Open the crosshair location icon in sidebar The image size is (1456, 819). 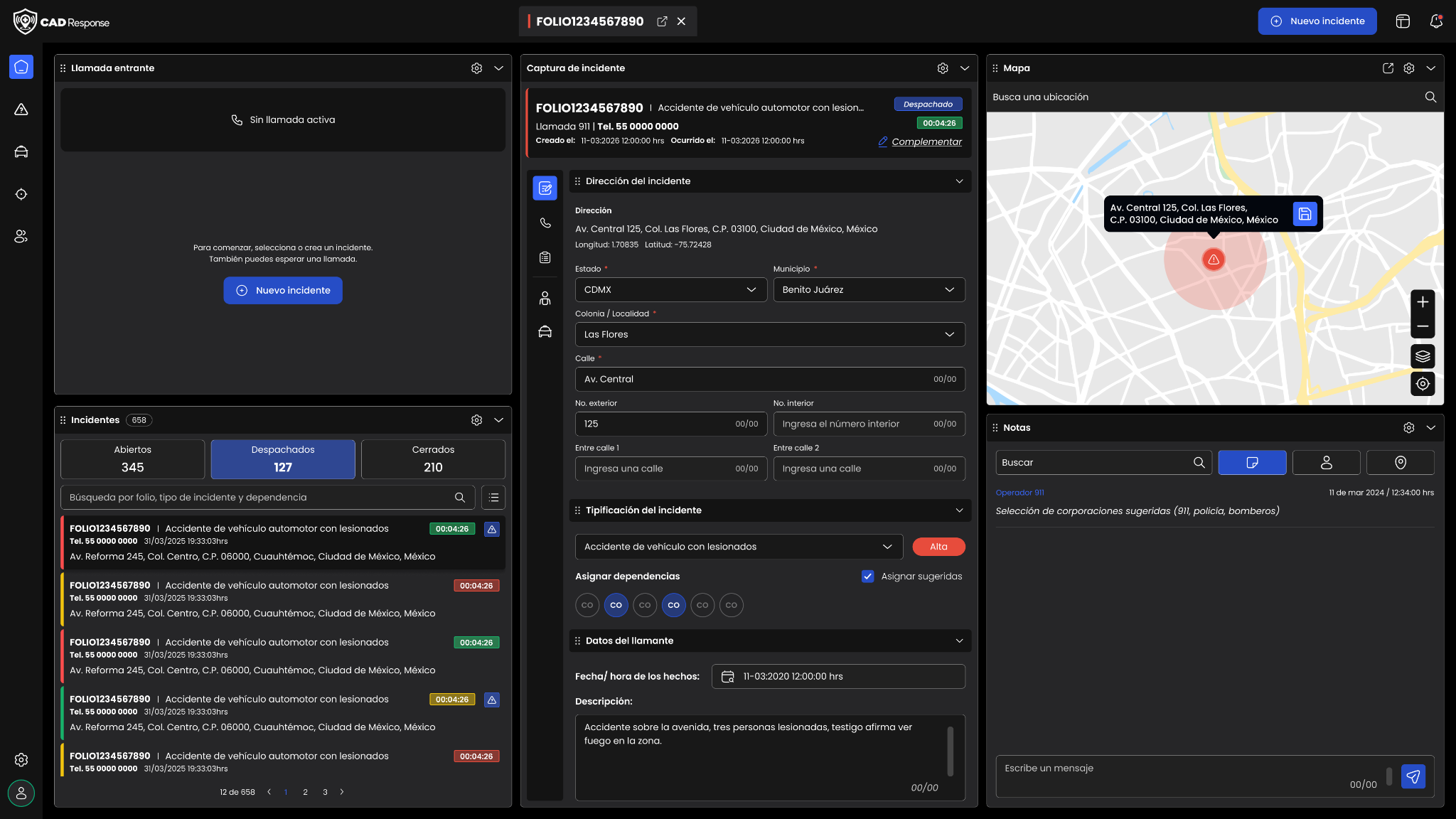point(21,194)
